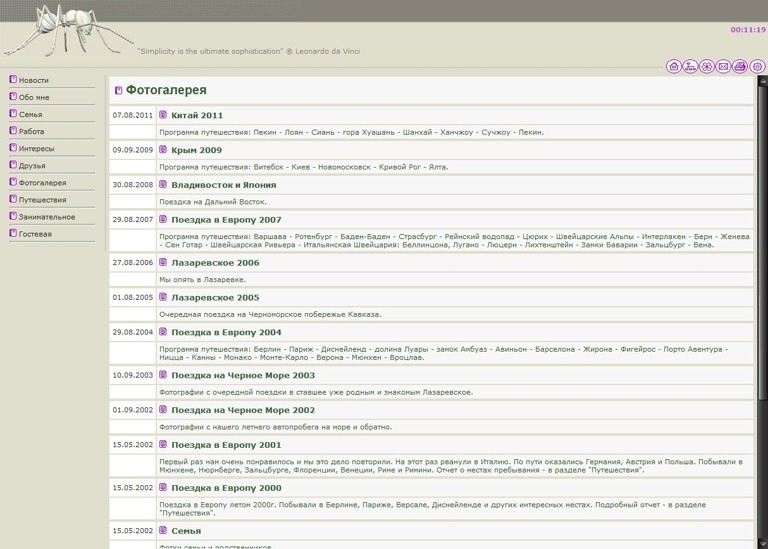This screenshot has width=768, height=549.
Task: Click the page's vertical scrollbar
Action: 763,312
